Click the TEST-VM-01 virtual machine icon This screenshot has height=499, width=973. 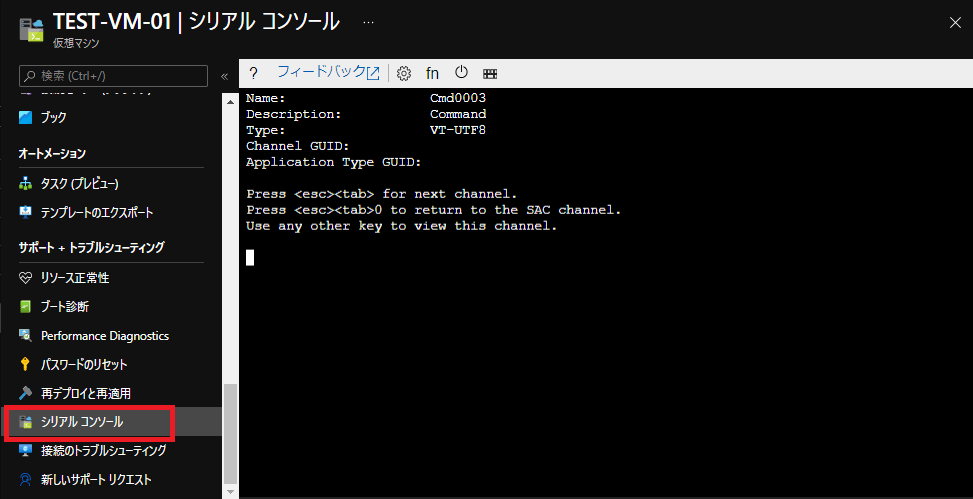pyautogui.click(x=31, y=30)
